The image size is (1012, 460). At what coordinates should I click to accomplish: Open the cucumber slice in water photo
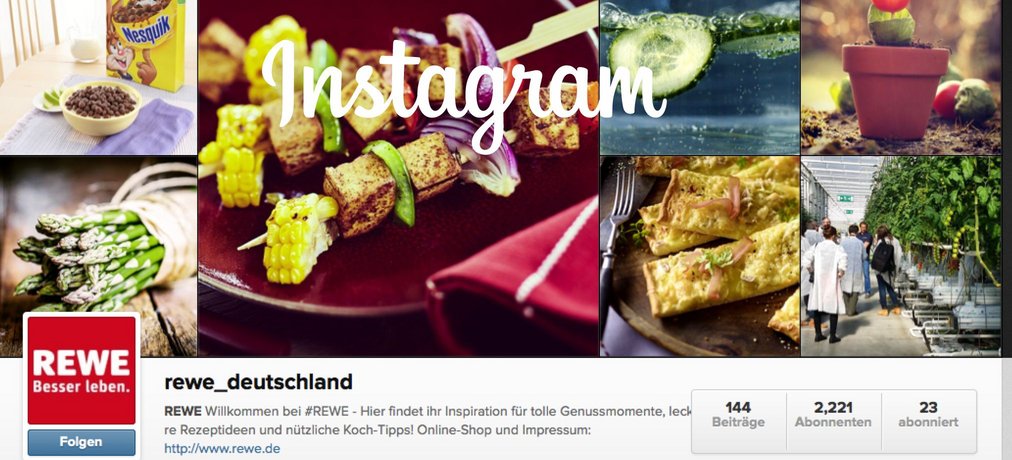click(x=700, y=77)
